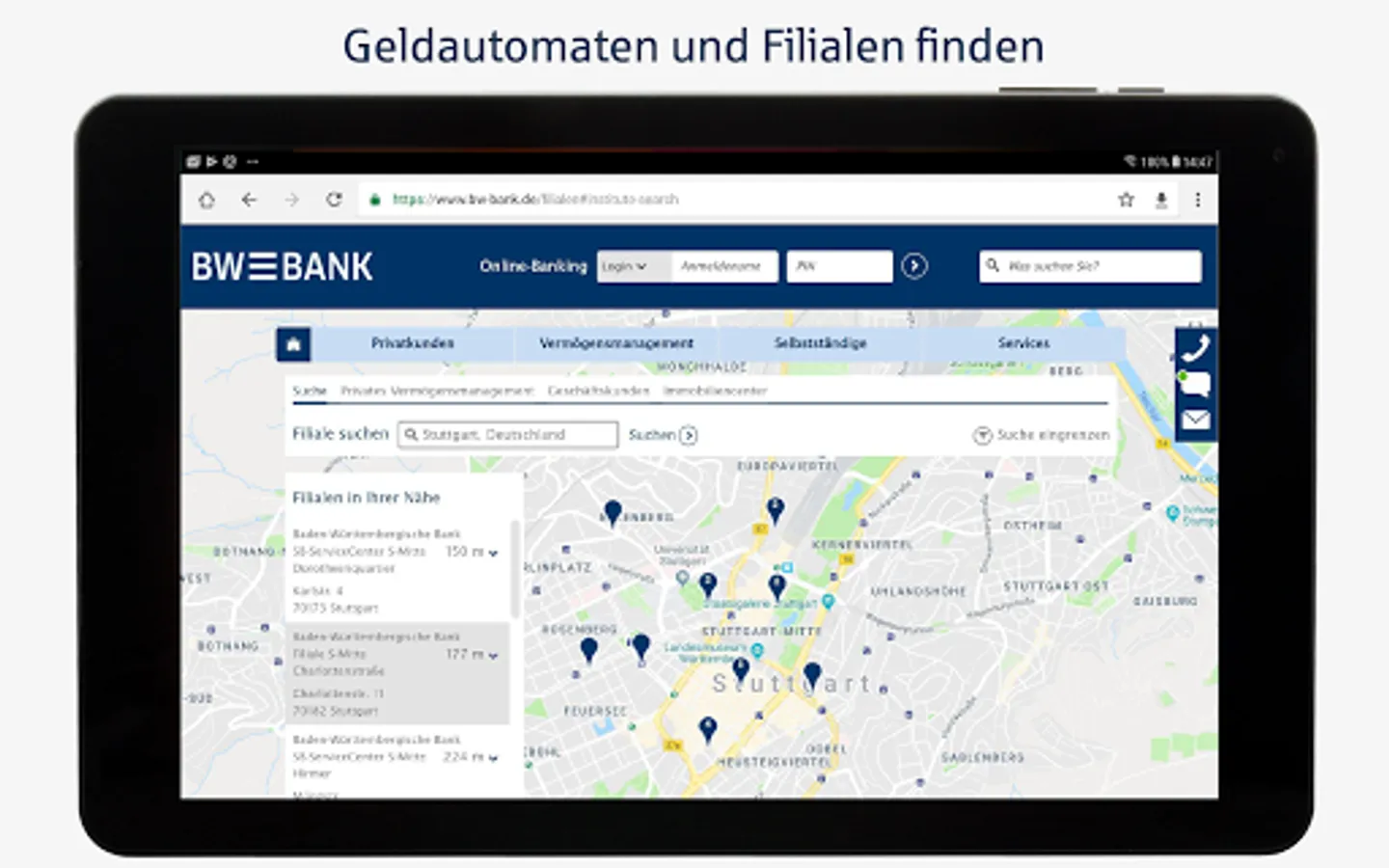
Task: Switch to the Immobiliencenter tab
Action: pyautogui.click(x=715, y=391)
